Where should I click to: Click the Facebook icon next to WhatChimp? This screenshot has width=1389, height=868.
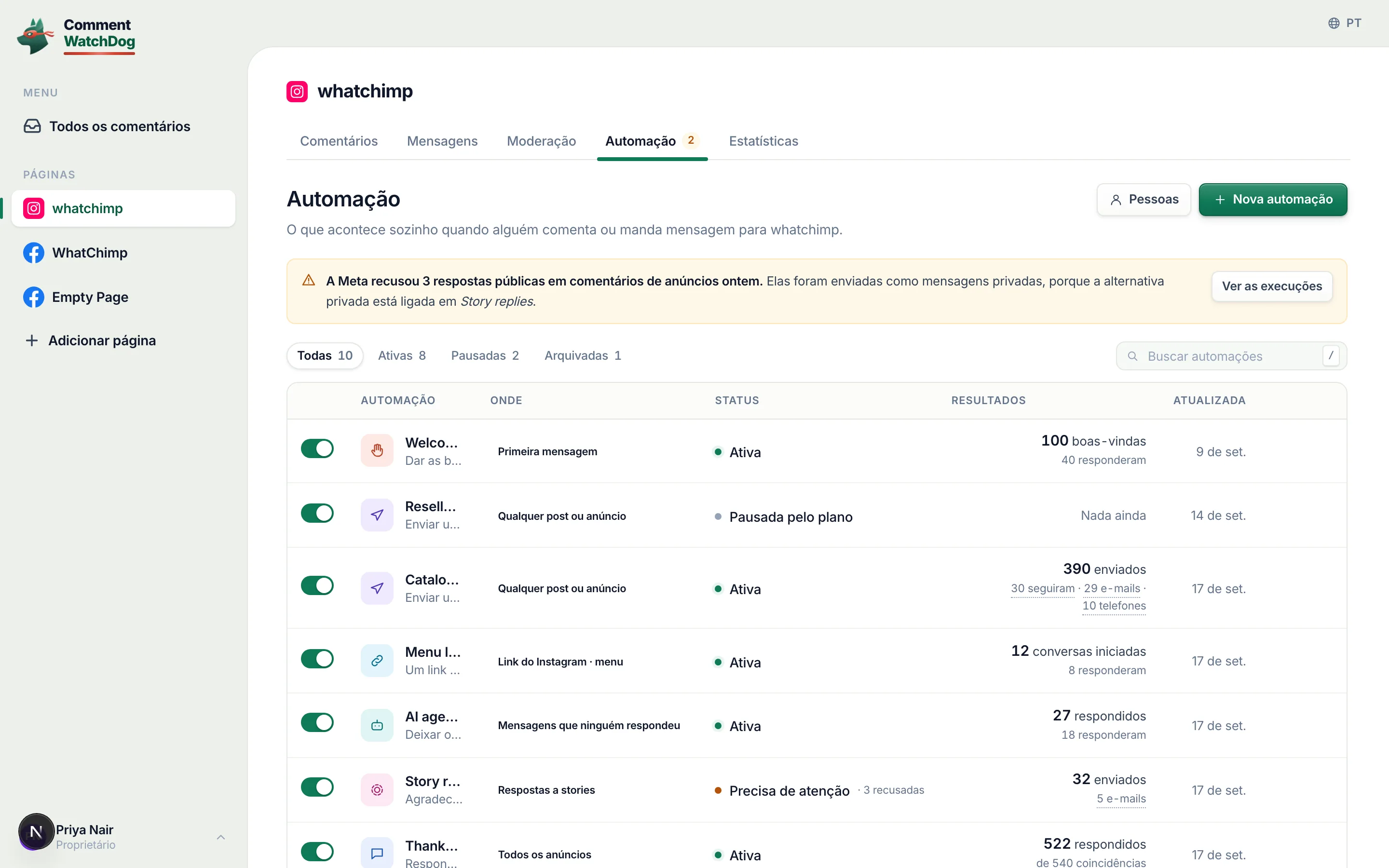coord(34,253)
